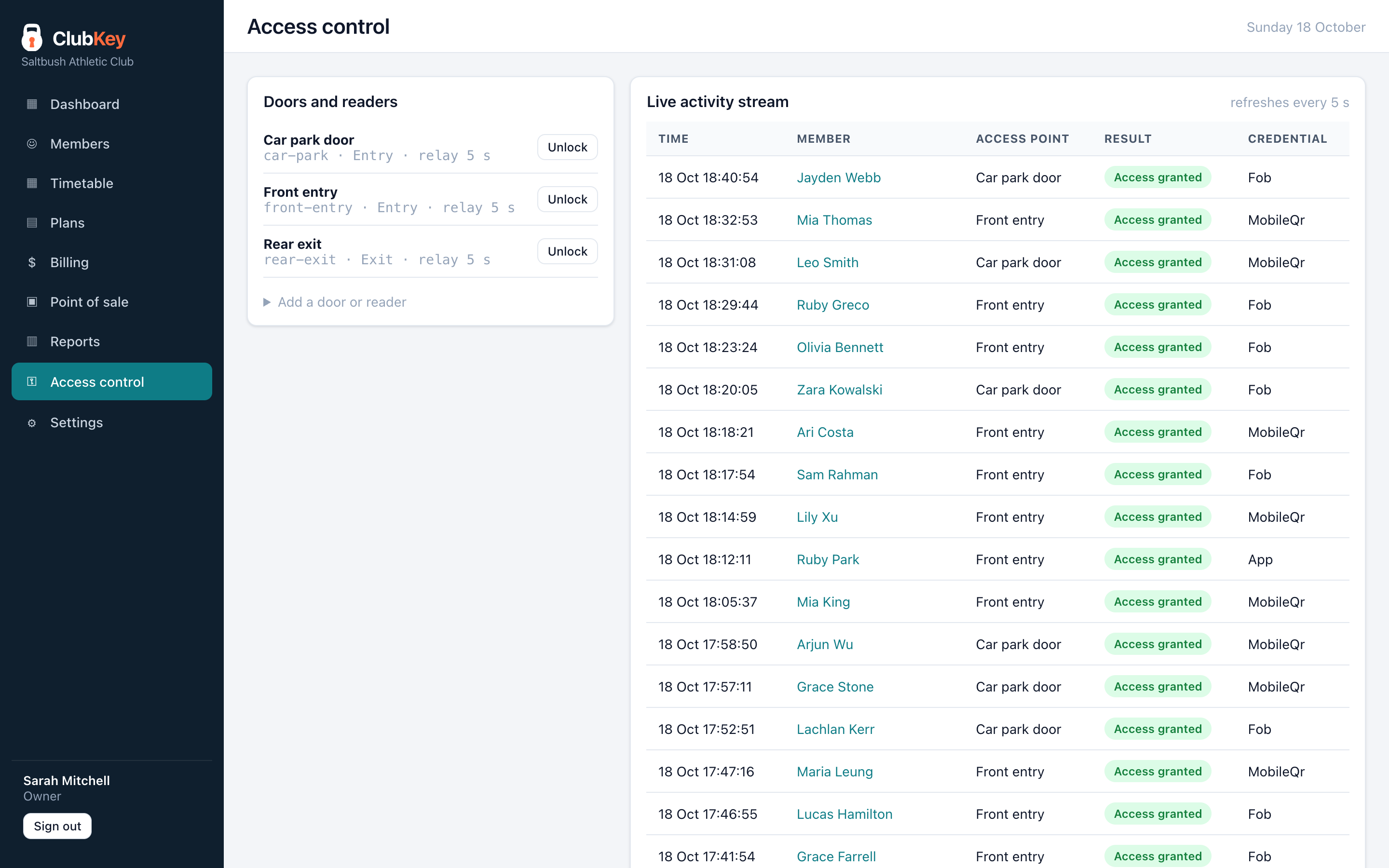Open Sam Rahman member link
Screen dimensions: 1389x868
coord(837,475)
